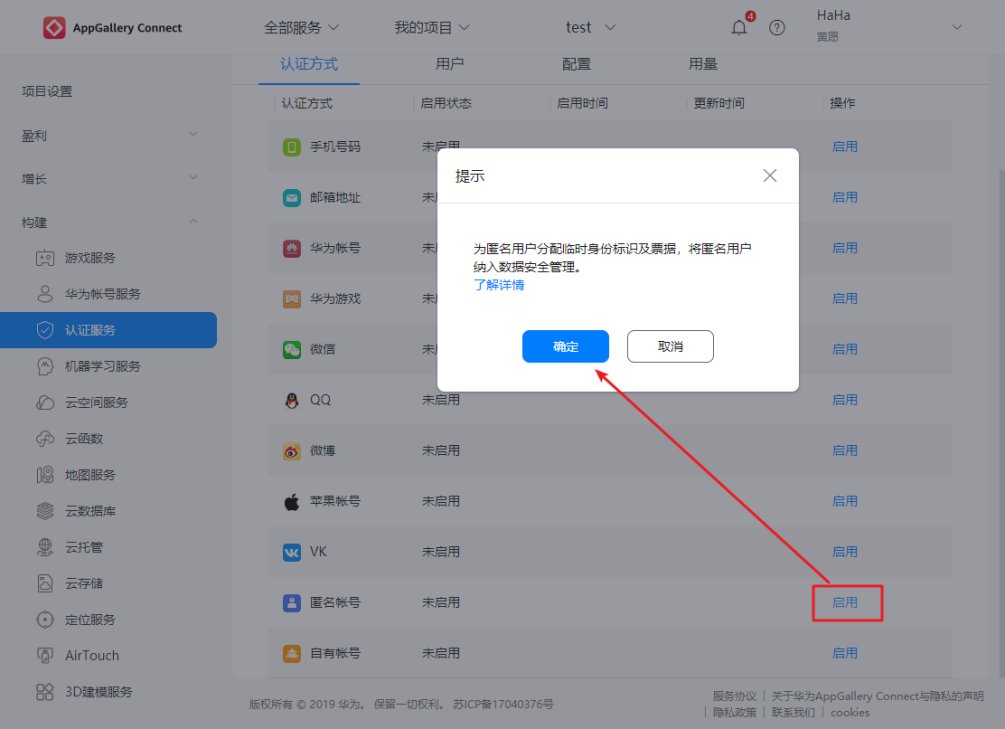Open 机器学习服务 icon in sidebar
Screen dimensions: 1005x729
coord(45,366)
